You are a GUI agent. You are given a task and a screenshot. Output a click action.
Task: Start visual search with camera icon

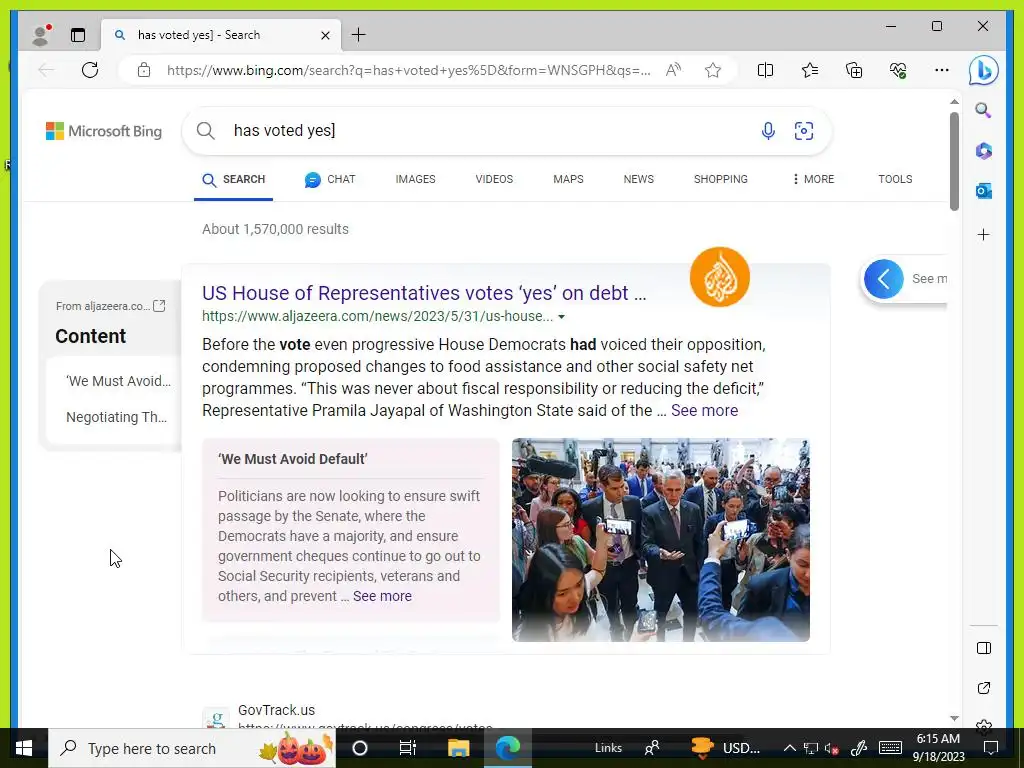point(804,131)
